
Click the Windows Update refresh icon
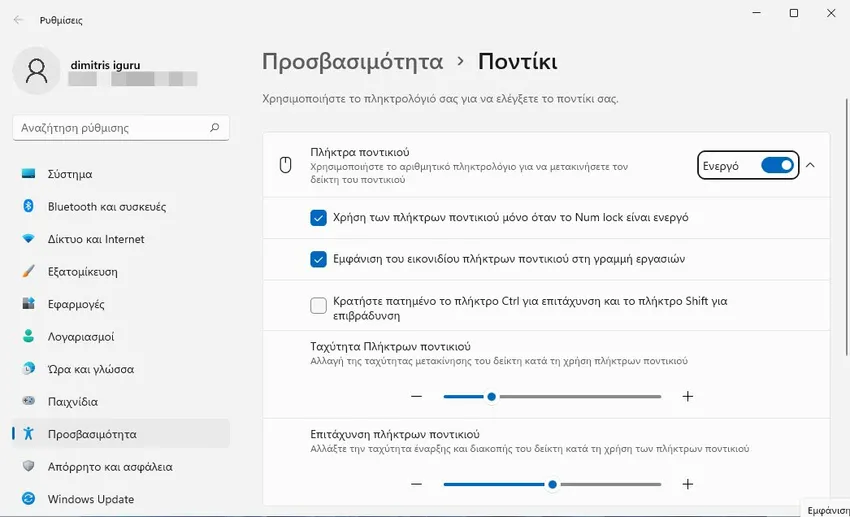click(x=28, y=499)
